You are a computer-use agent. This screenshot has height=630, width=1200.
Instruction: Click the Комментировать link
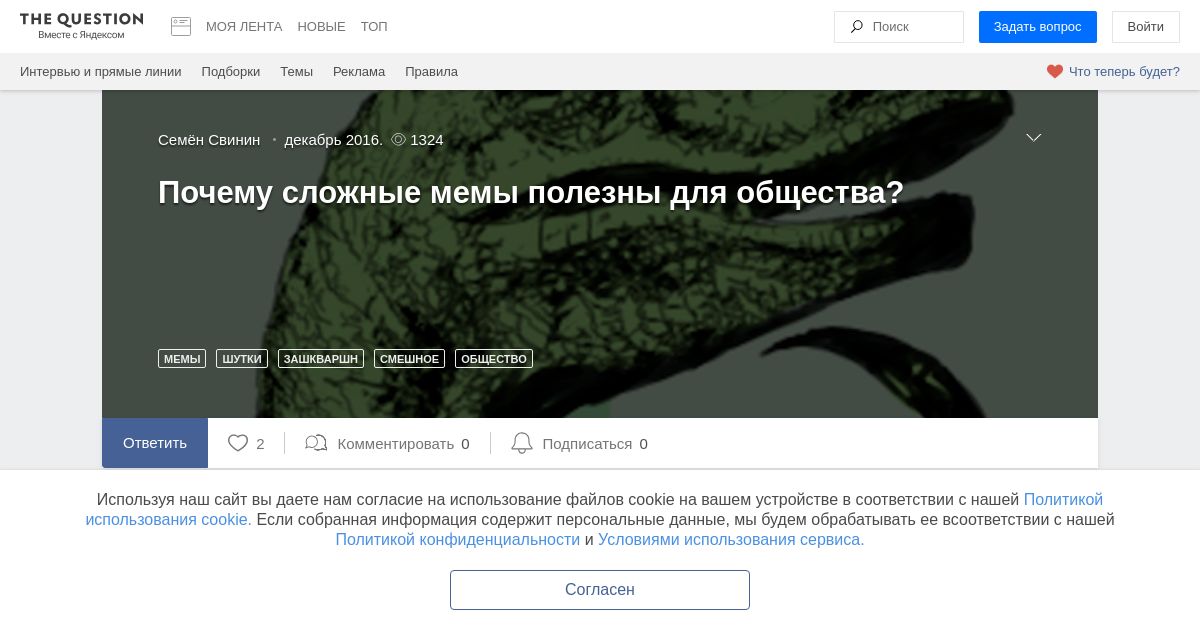(x=396, y=444)
